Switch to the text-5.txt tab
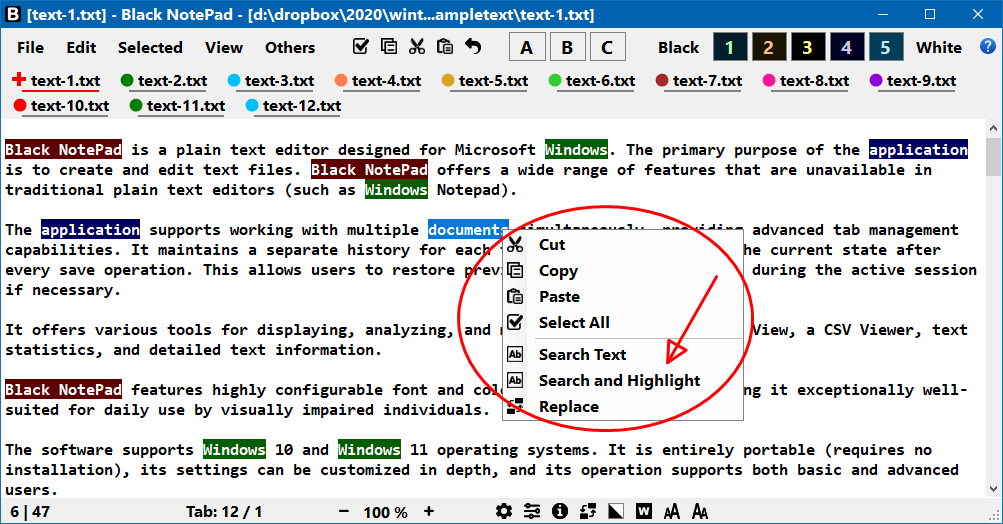1003x524 pixels. point(485,81)
